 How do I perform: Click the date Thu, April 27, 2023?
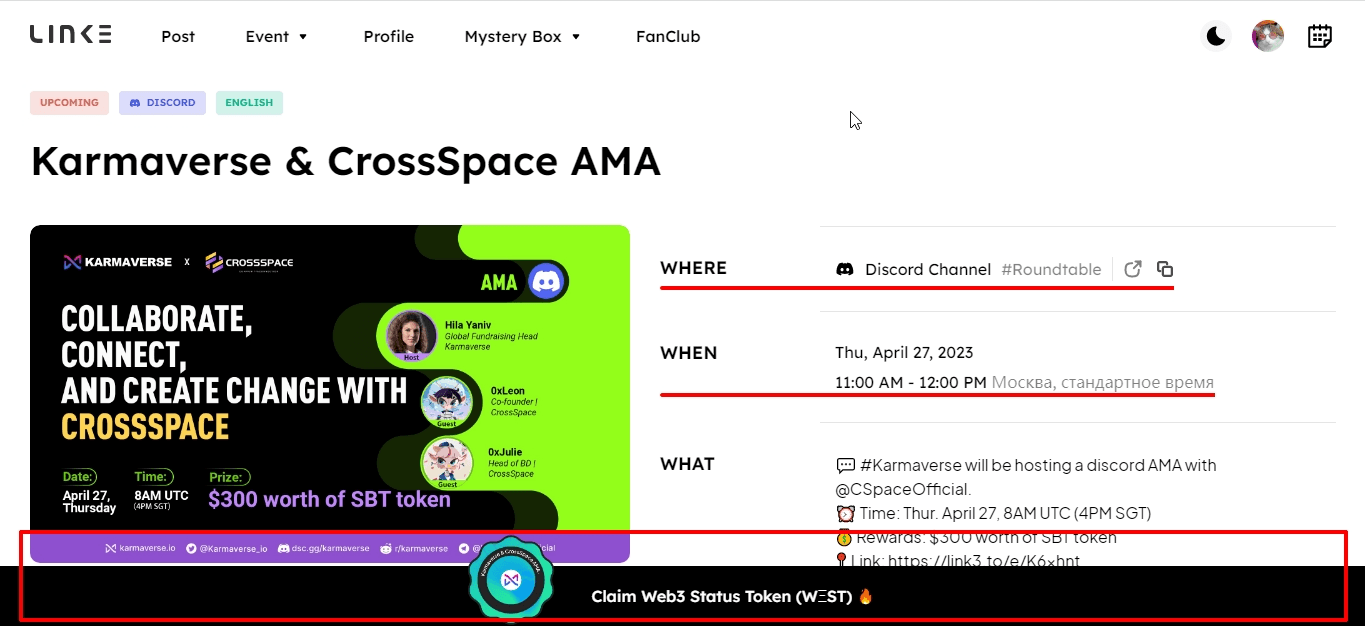904,352
